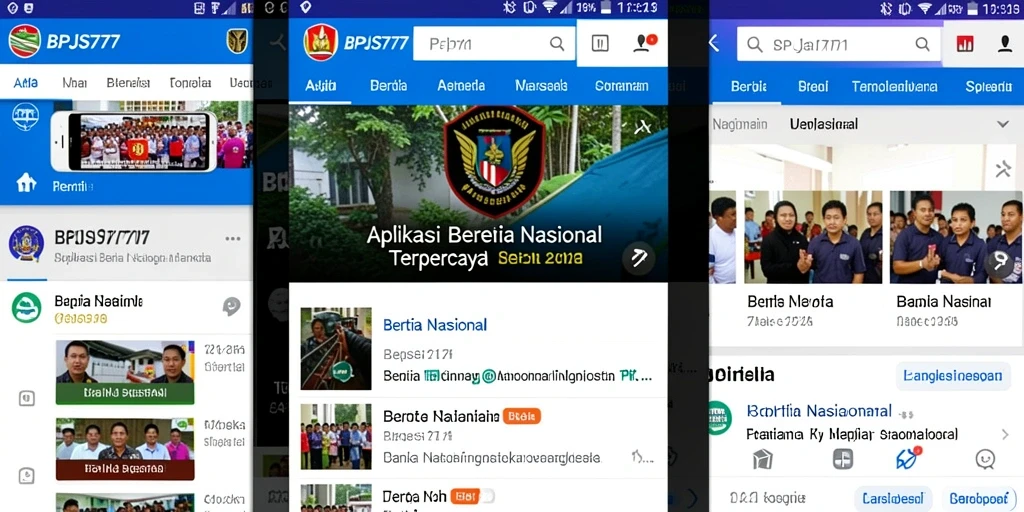Image resolution: width=1024 pixels, height=512 pixels.
Task: Tap the crossed-tools icon on the middle banner
Action: 643,127
